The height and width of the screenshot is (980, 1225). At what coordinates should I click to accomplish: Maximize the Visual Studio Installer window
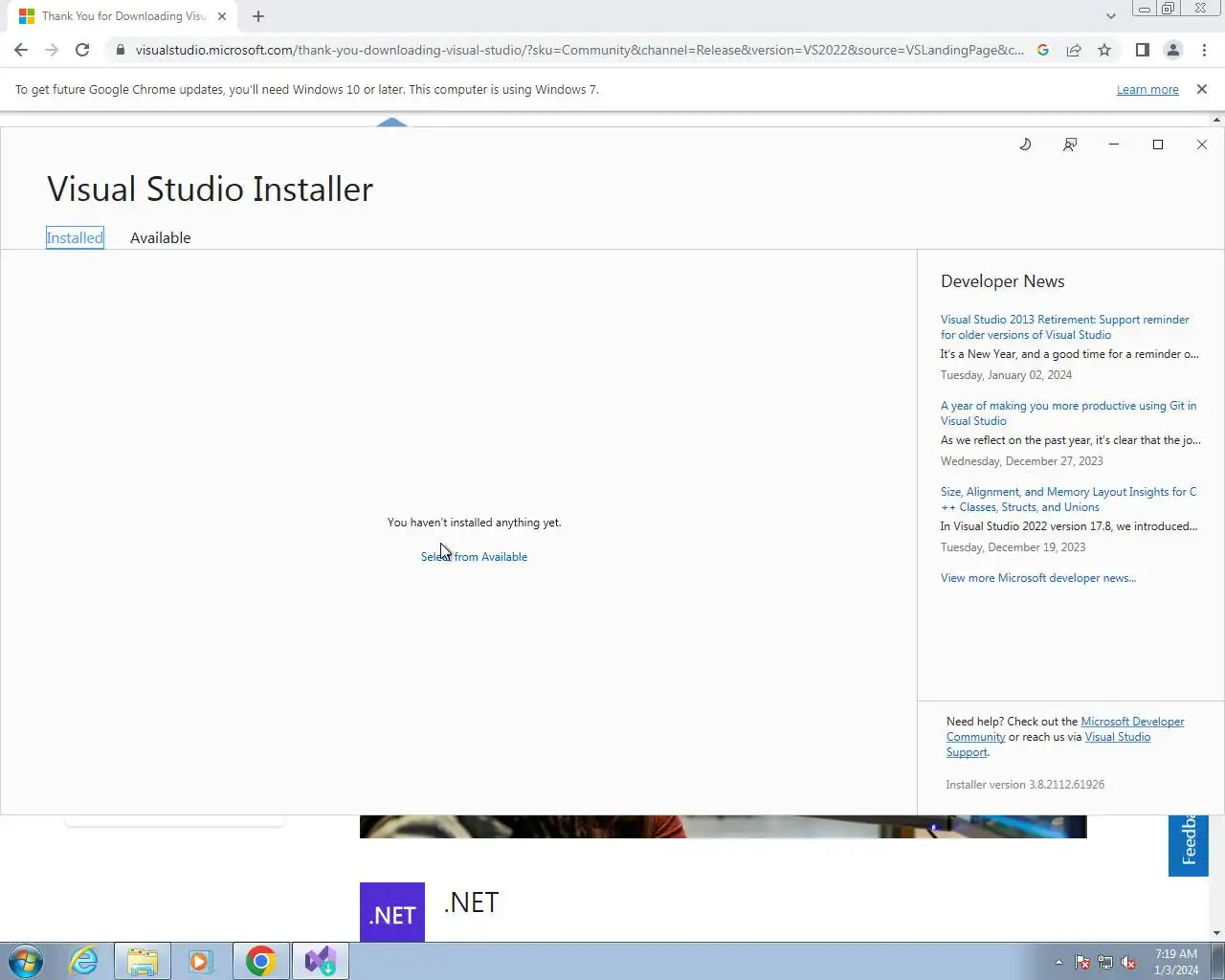1158,145
